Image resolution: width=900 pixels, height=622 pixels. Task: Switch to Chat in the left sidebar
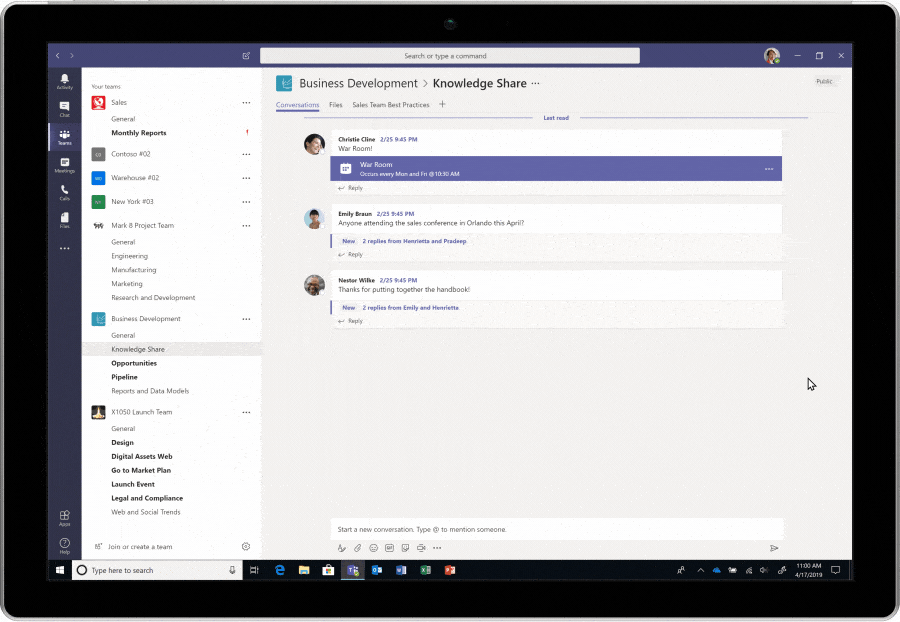65,109
